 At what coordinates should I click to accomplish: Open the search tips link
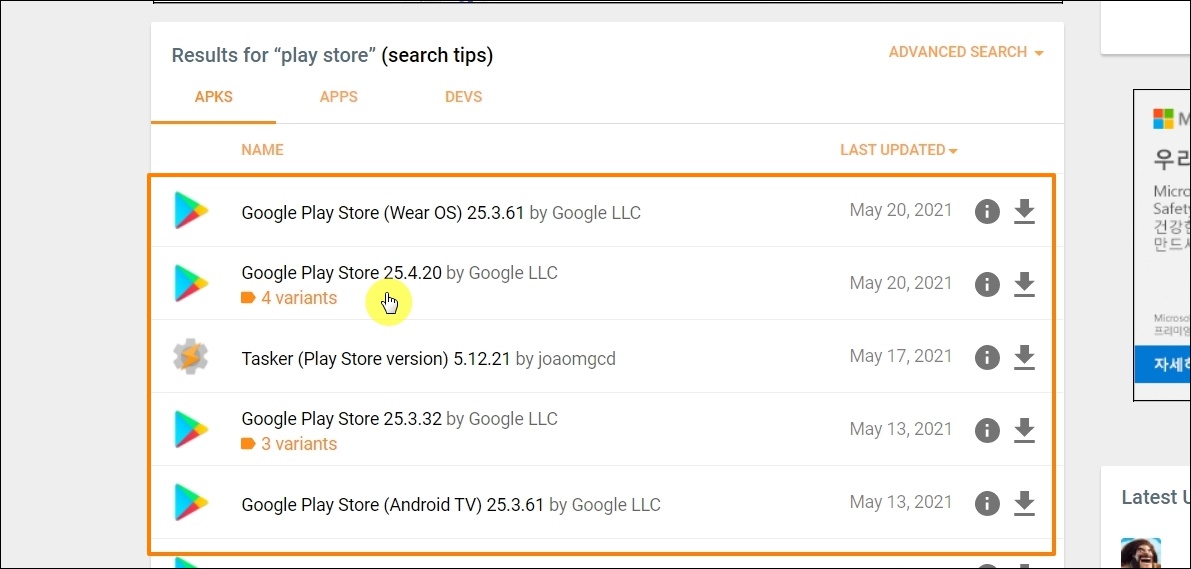tap(437, 55)
